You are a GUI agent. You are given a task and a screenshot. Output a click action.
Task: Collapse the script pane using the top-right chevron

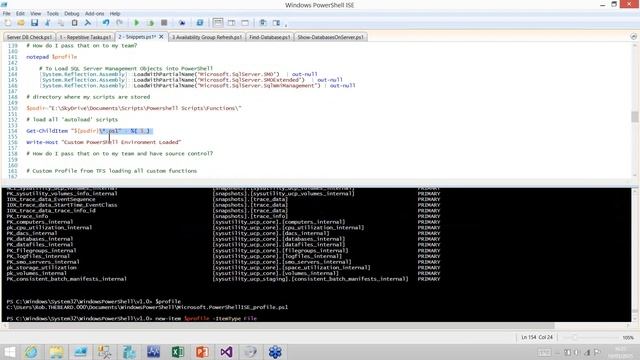633,36
